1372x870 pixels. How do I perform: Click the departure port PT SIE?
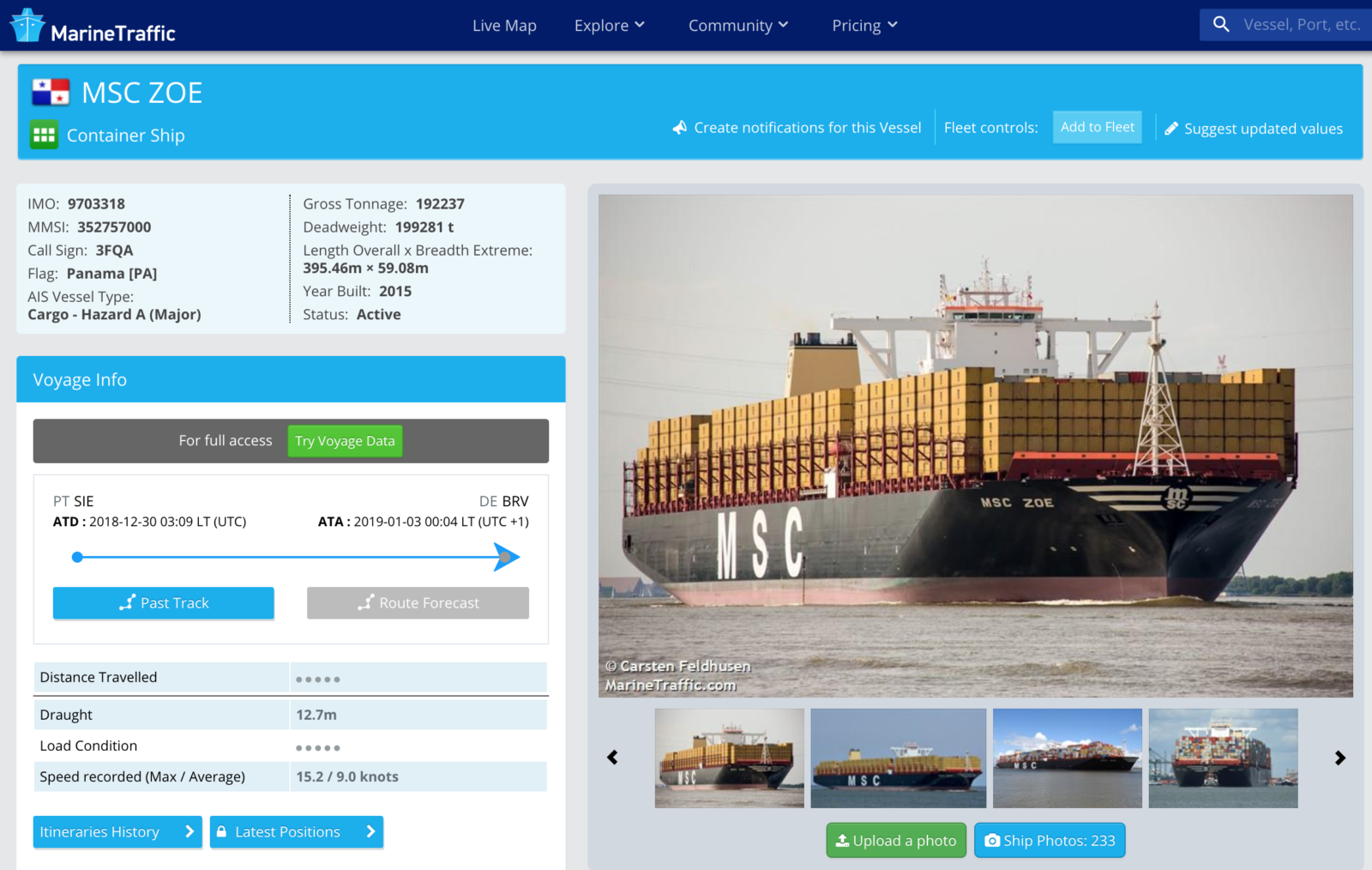[x=74, y=501]
